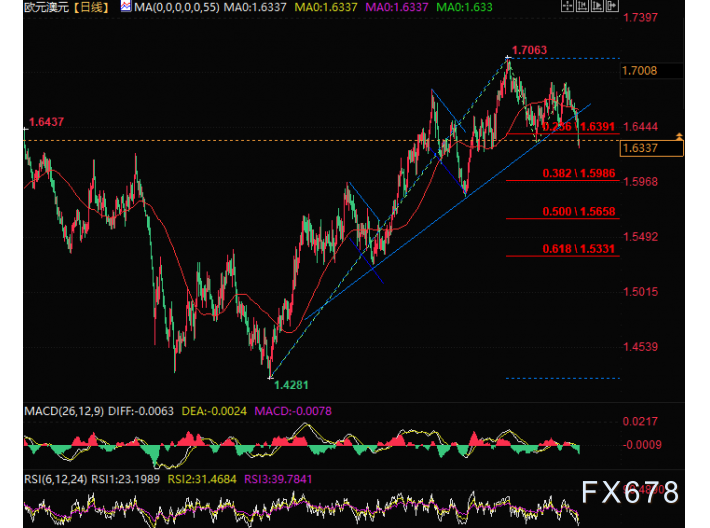Click the 0.500 \ 1.5658 Fibonacci level

pos(579,211)
